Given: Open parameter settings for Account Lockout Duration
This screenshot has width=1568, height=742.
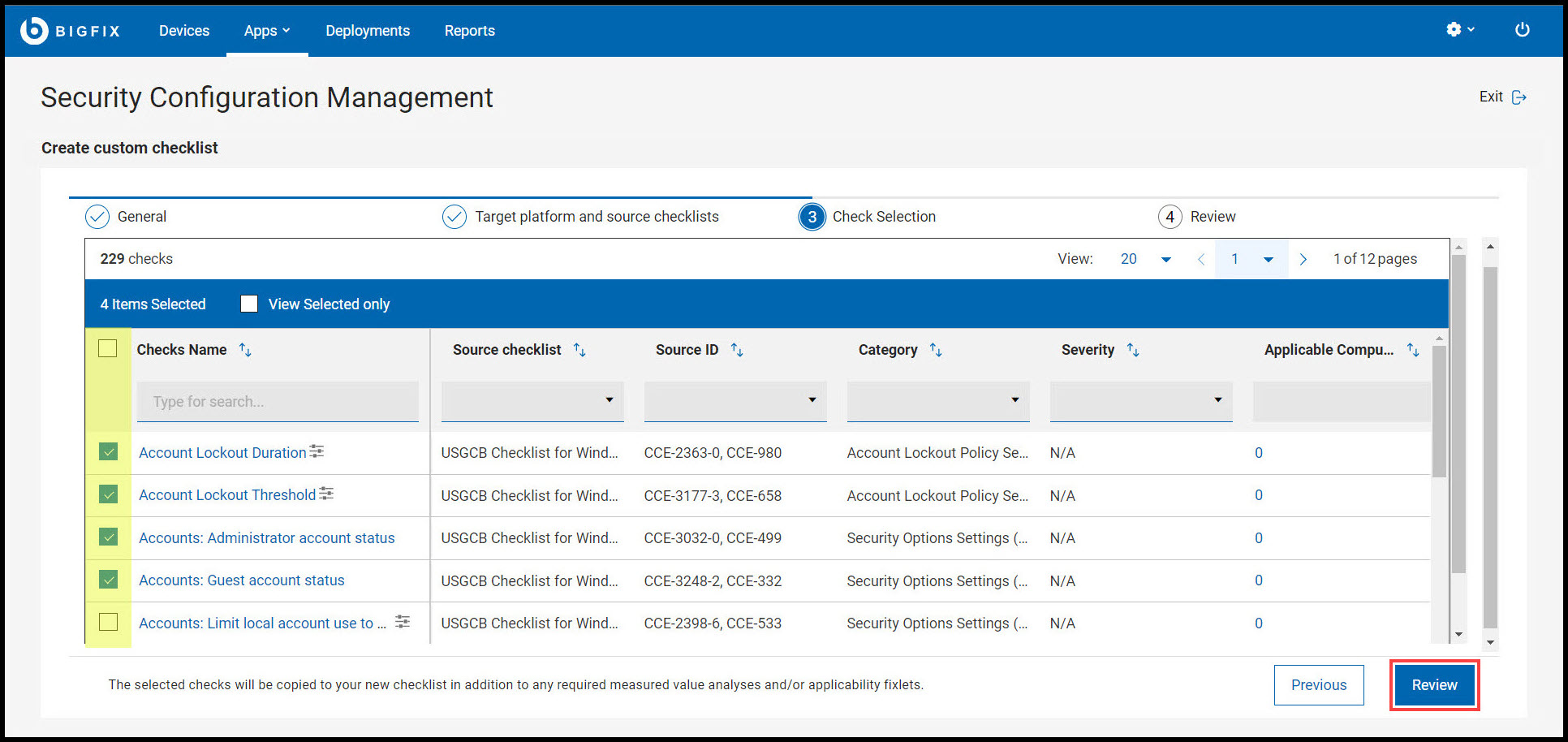Looking at the screenshot, I should pos(317,451).
